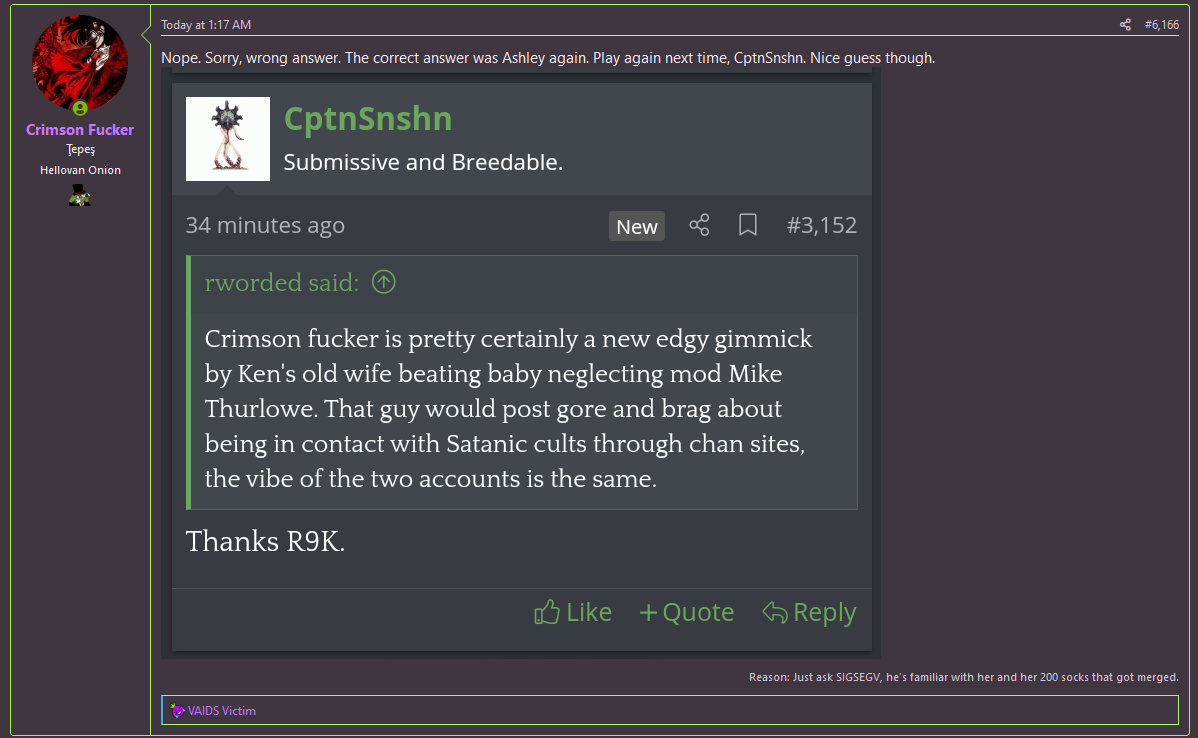1198x738 pixels.
Task: Click 'rworded said:' quote header to expand
Action: pyautogui.click(x=281, y=283)
